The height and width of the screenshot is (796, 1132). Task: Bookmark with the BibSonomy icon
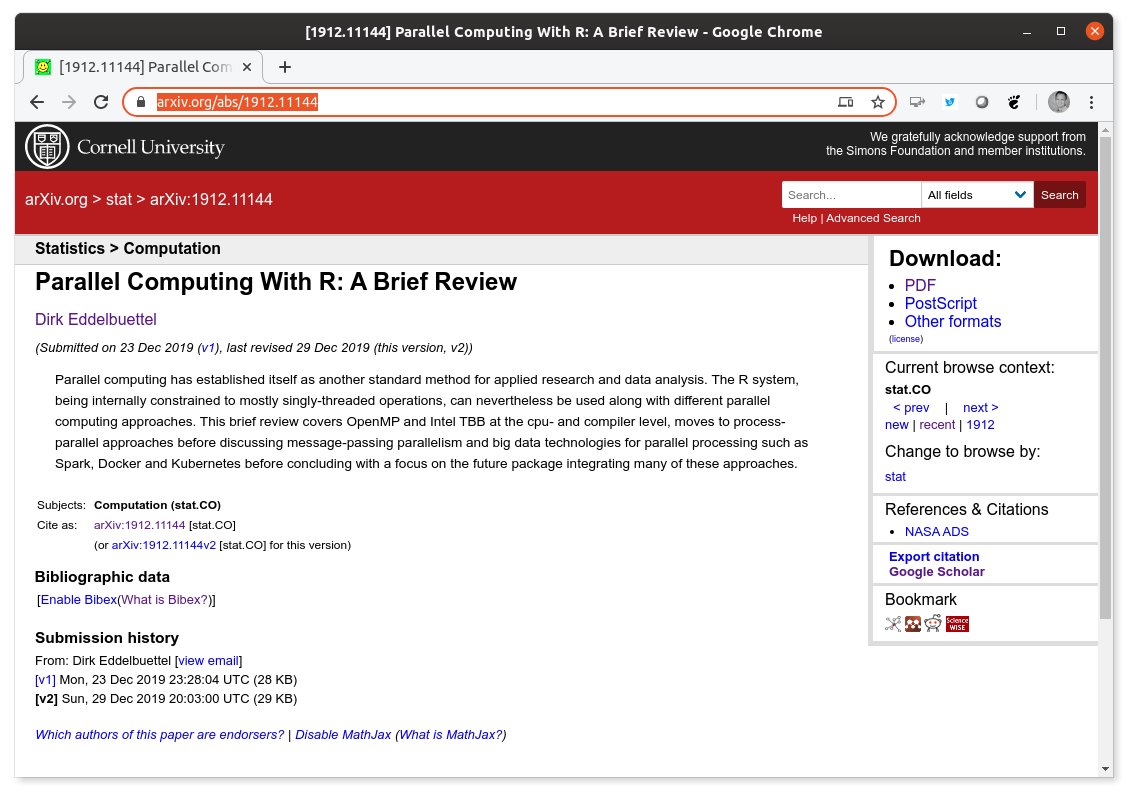913,624
